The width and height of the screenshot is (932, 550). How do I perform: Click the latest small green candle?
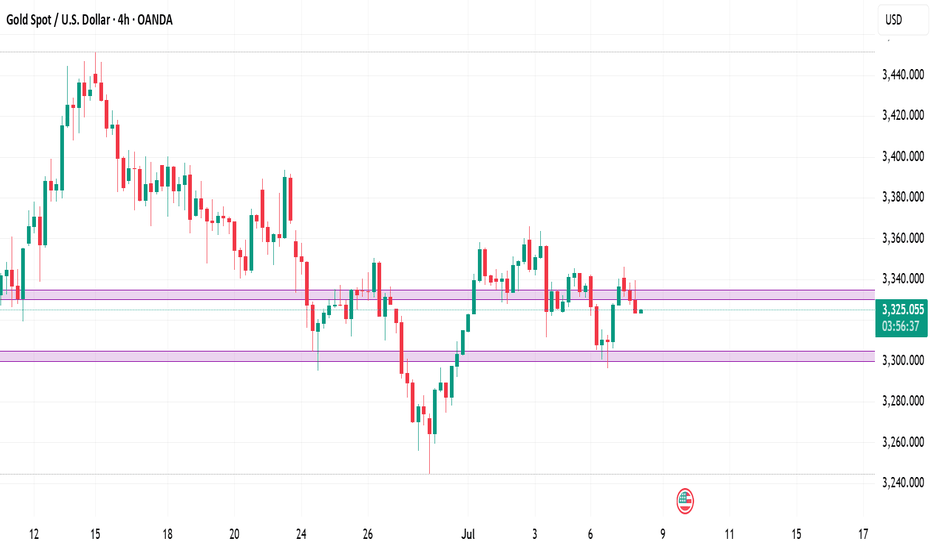click(x=641, y=311)
